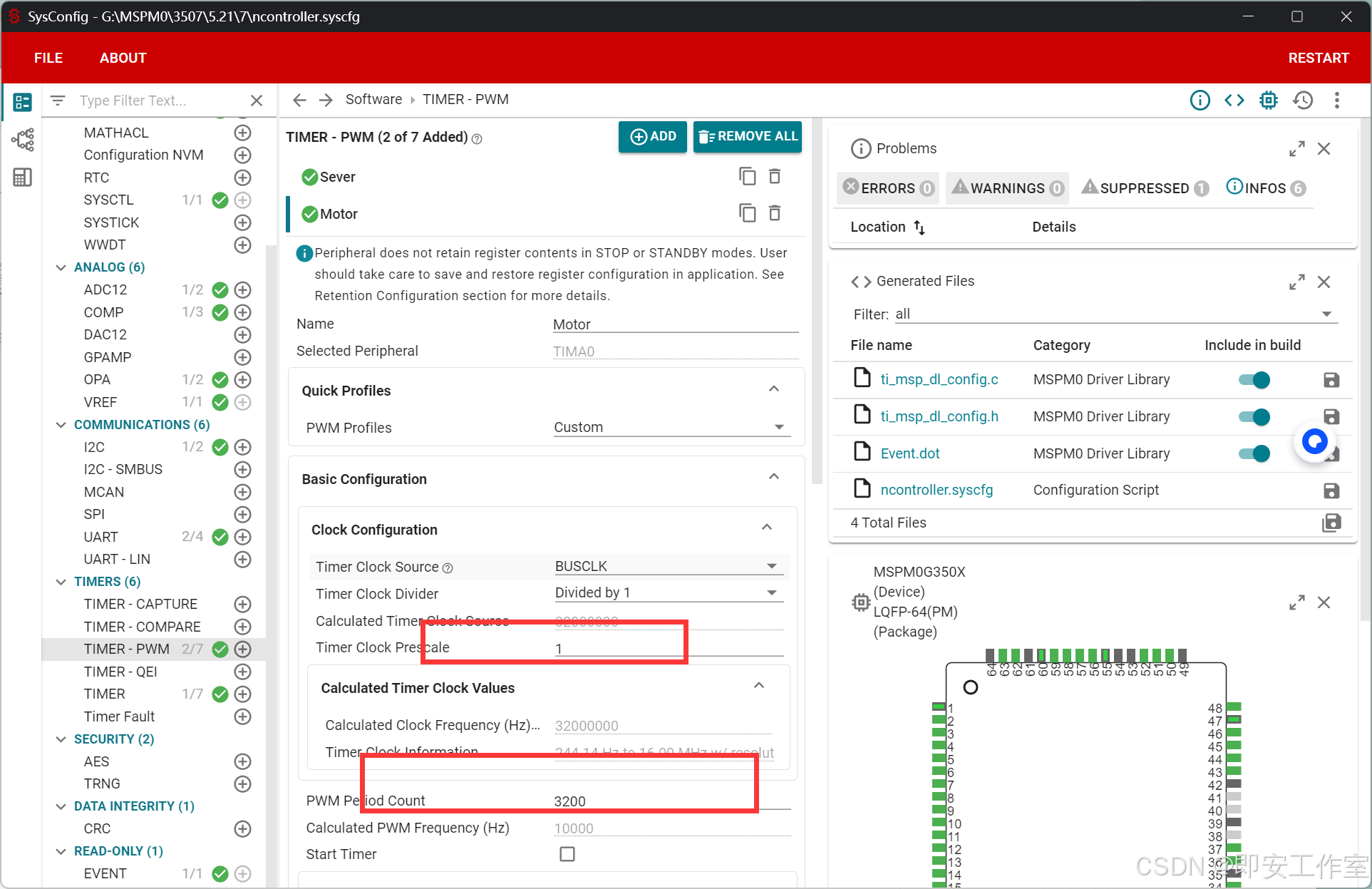
Task: Enable the Start Timer checkbox
Action: tap(567, 854)
